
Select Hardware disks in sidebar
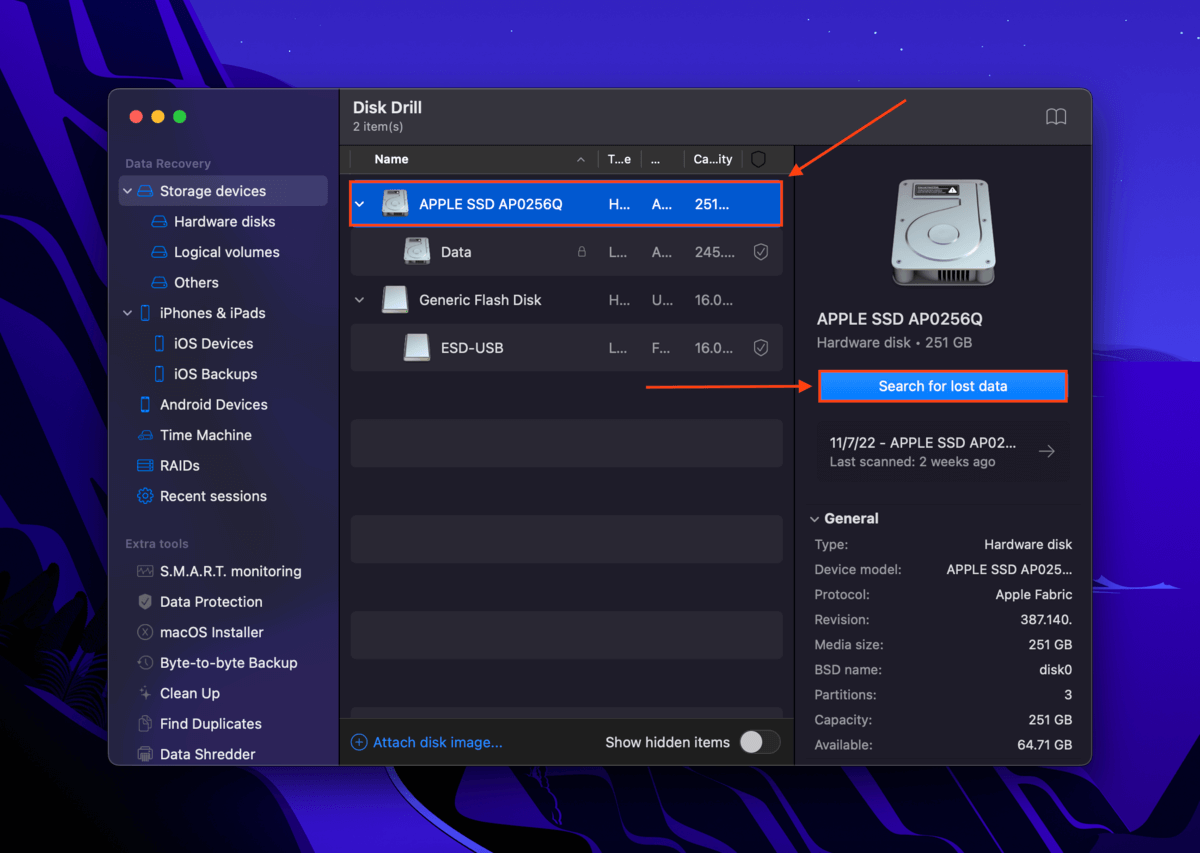tap(224, 222)
